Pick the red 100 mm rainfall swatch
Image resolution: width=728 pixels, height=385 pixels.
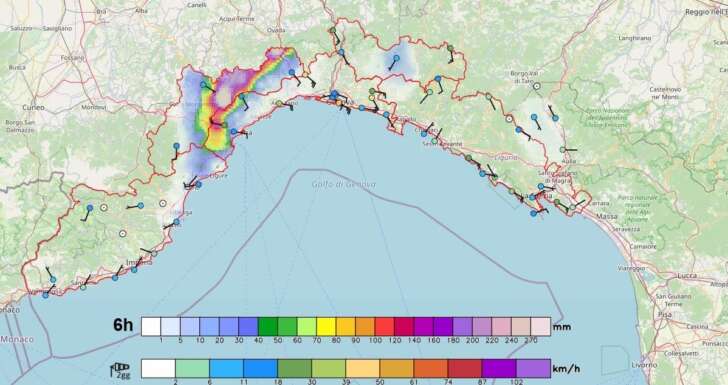pyautogui.click(x=384, y=326)
